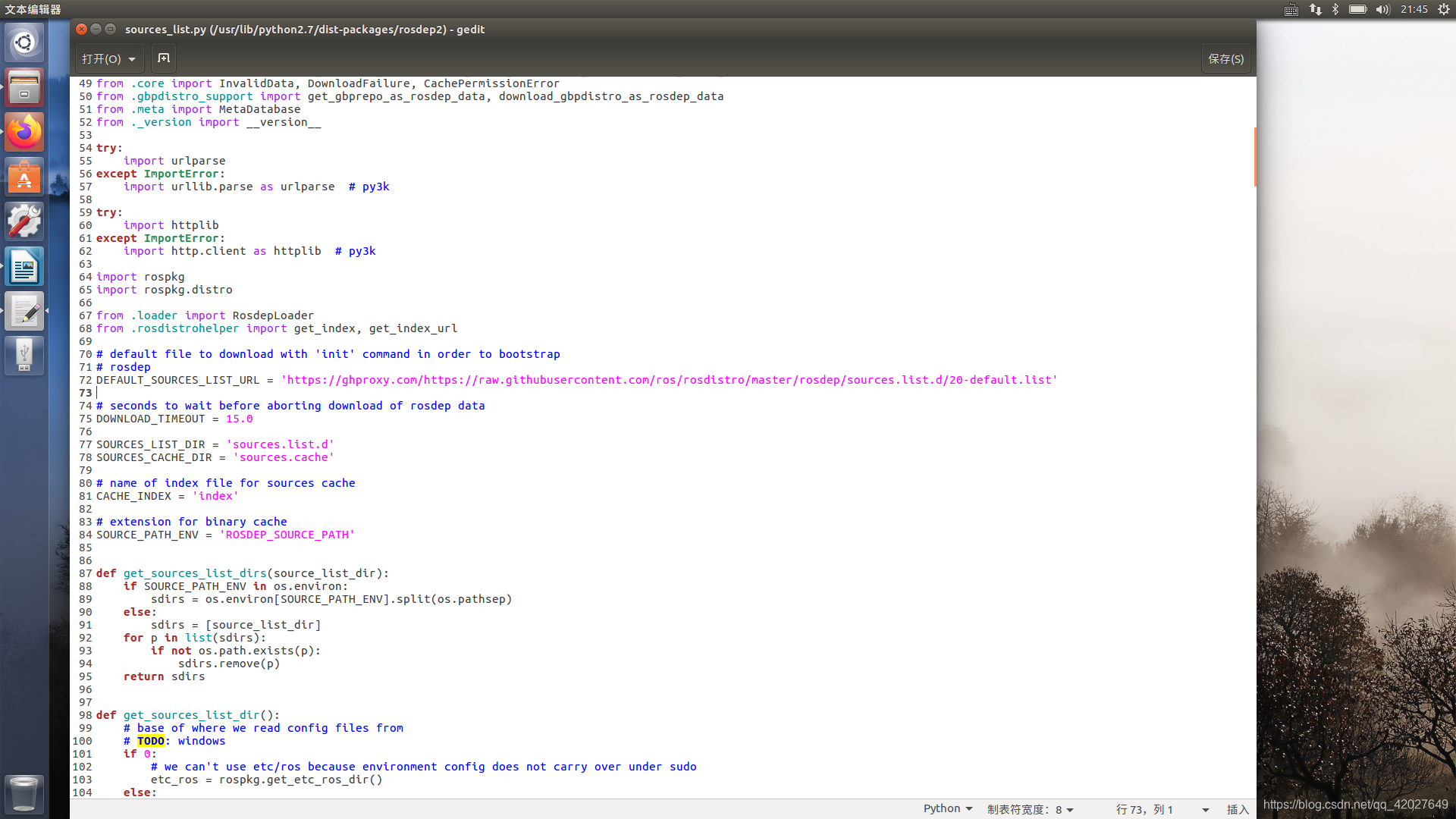This screenshot has height=819, width=1456.
Task: Click the new document icon in headerbar
Action: (163, 58)
